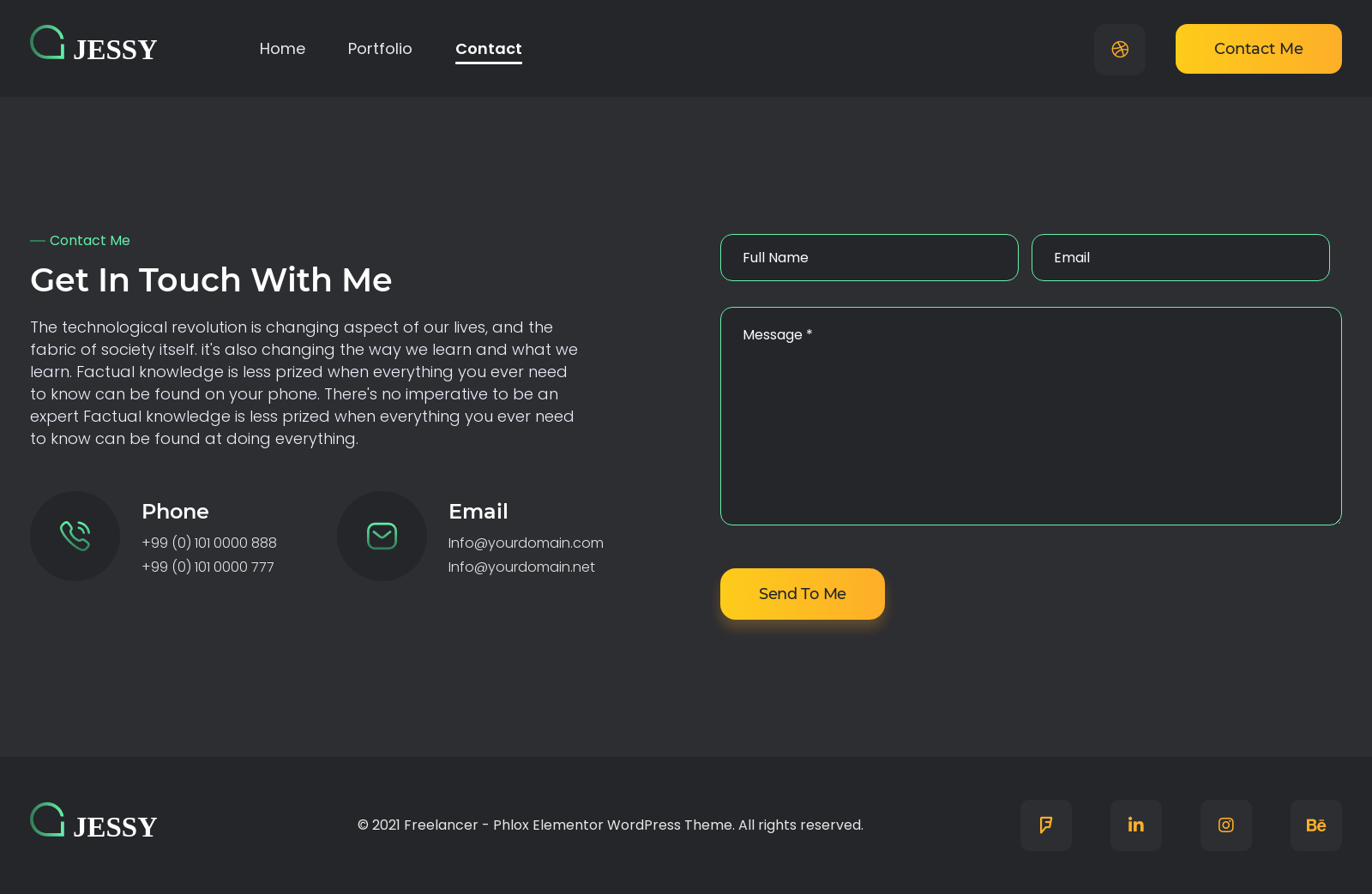Click the Info@yourdomain.com email address
Screen dimensions: 1372x894
tap(526, 543)
